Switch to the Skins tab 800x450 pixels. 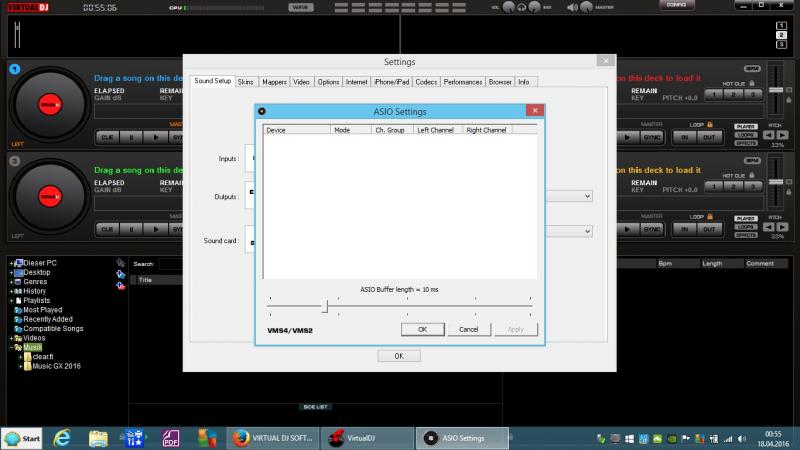(x=245, y=82)
